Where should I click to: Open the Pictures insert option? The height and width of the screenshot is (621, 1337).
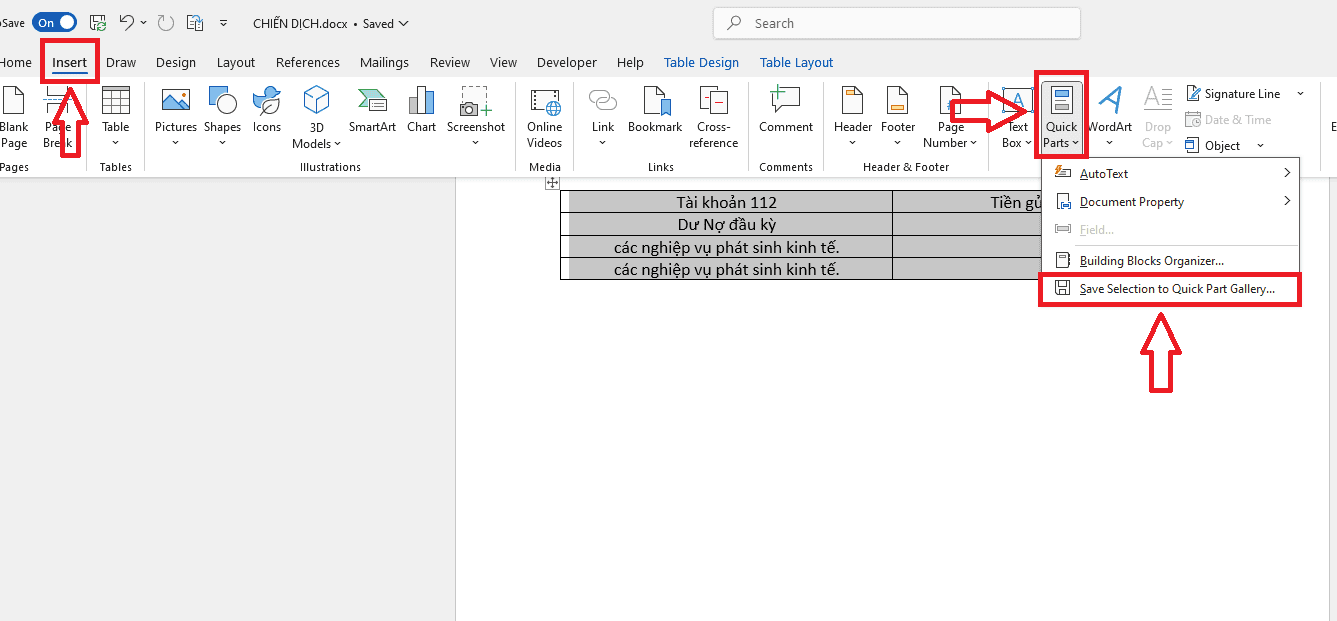click(176, 110)
